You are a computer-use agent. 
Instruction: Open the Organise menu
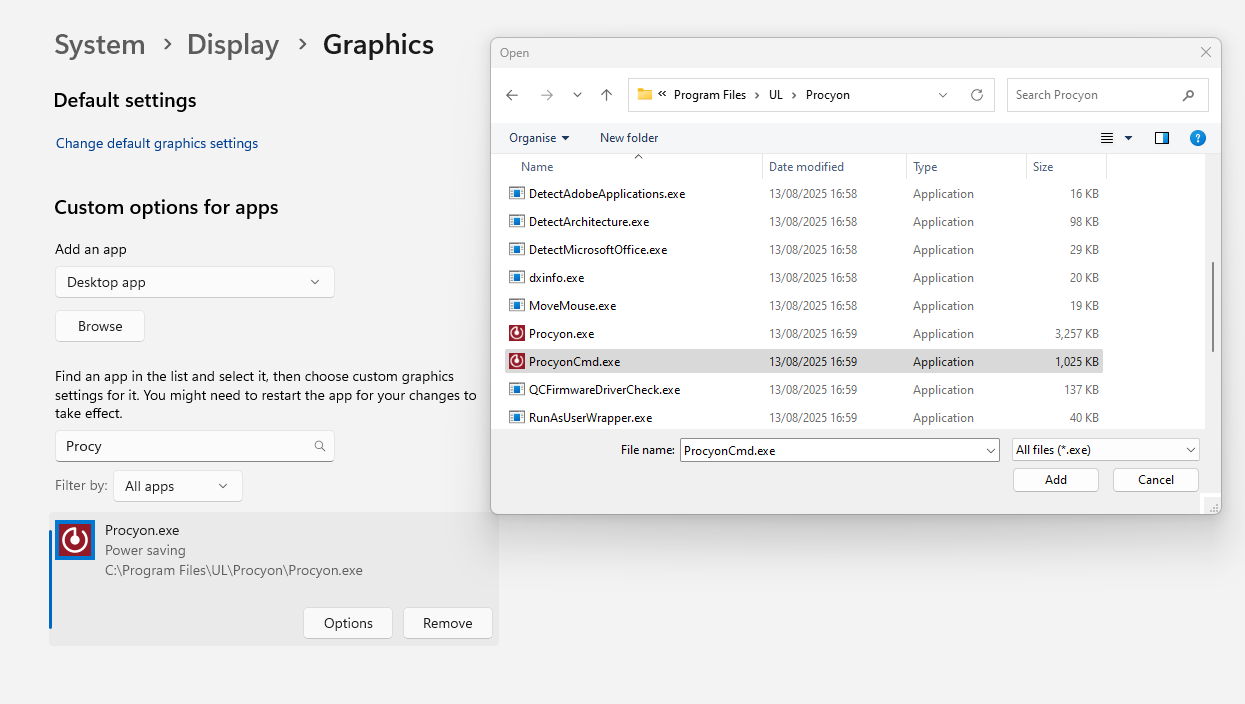[x=539, y=138]
